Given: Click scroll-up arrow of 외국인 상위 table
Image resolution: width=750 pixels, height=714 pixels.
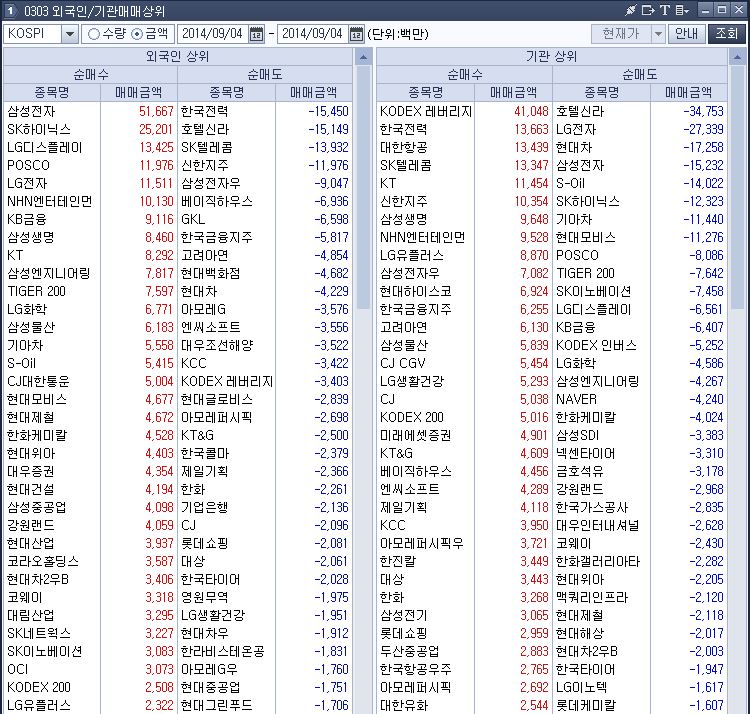Looking at the screenshot, I should 363,57.
